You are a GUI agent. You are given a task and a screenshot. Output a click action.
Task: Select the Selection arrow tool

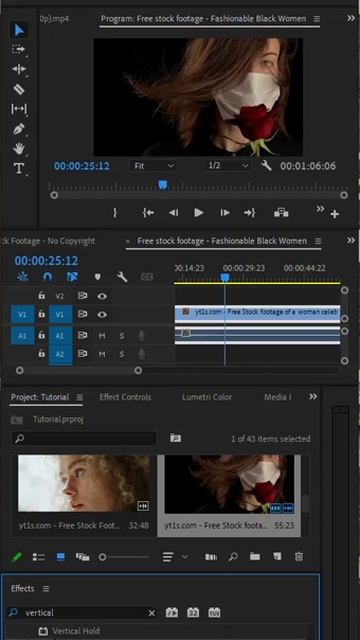[19, 30]
